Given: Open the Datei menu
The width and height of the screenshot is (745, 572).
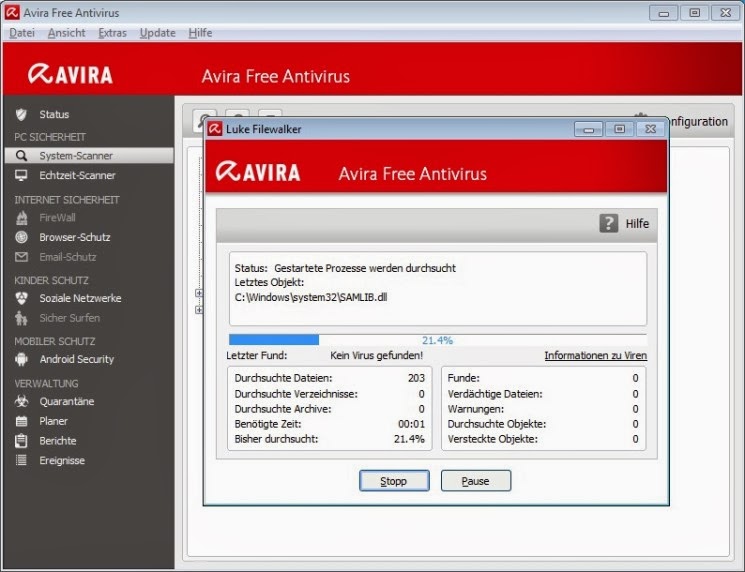Looking at the screenshot, I should tap(22, 33).
